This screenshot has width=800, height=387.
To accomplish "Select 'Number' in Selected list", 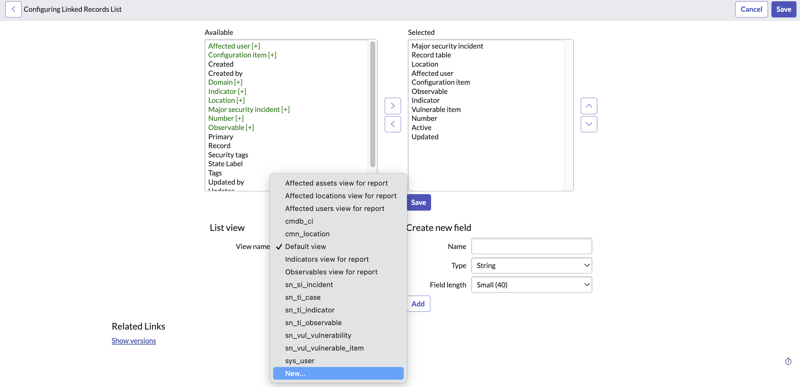I will (424, 118).
